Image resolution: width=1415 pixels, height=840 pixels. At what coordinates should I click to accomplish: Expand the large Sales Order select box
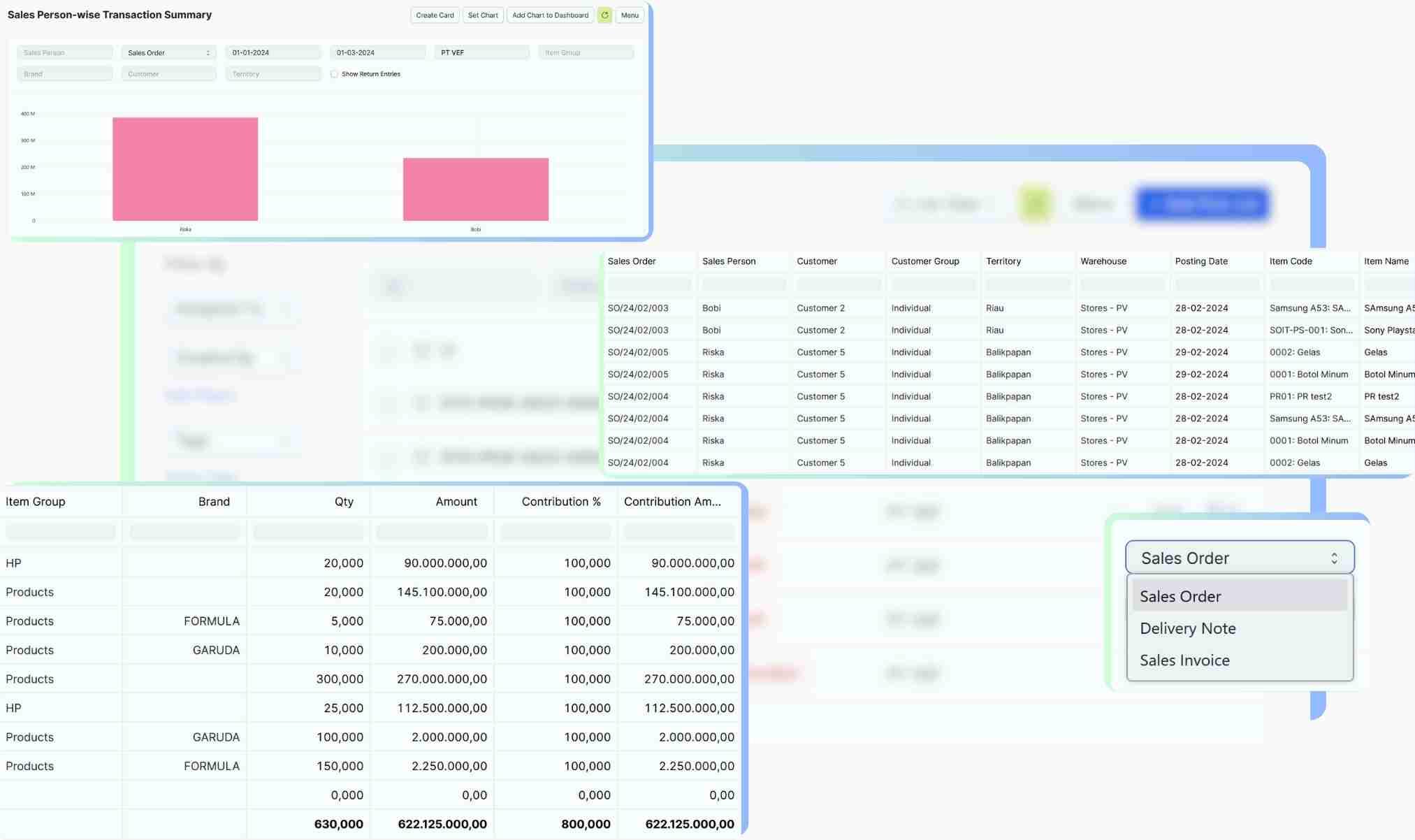tap(1239, 558)
